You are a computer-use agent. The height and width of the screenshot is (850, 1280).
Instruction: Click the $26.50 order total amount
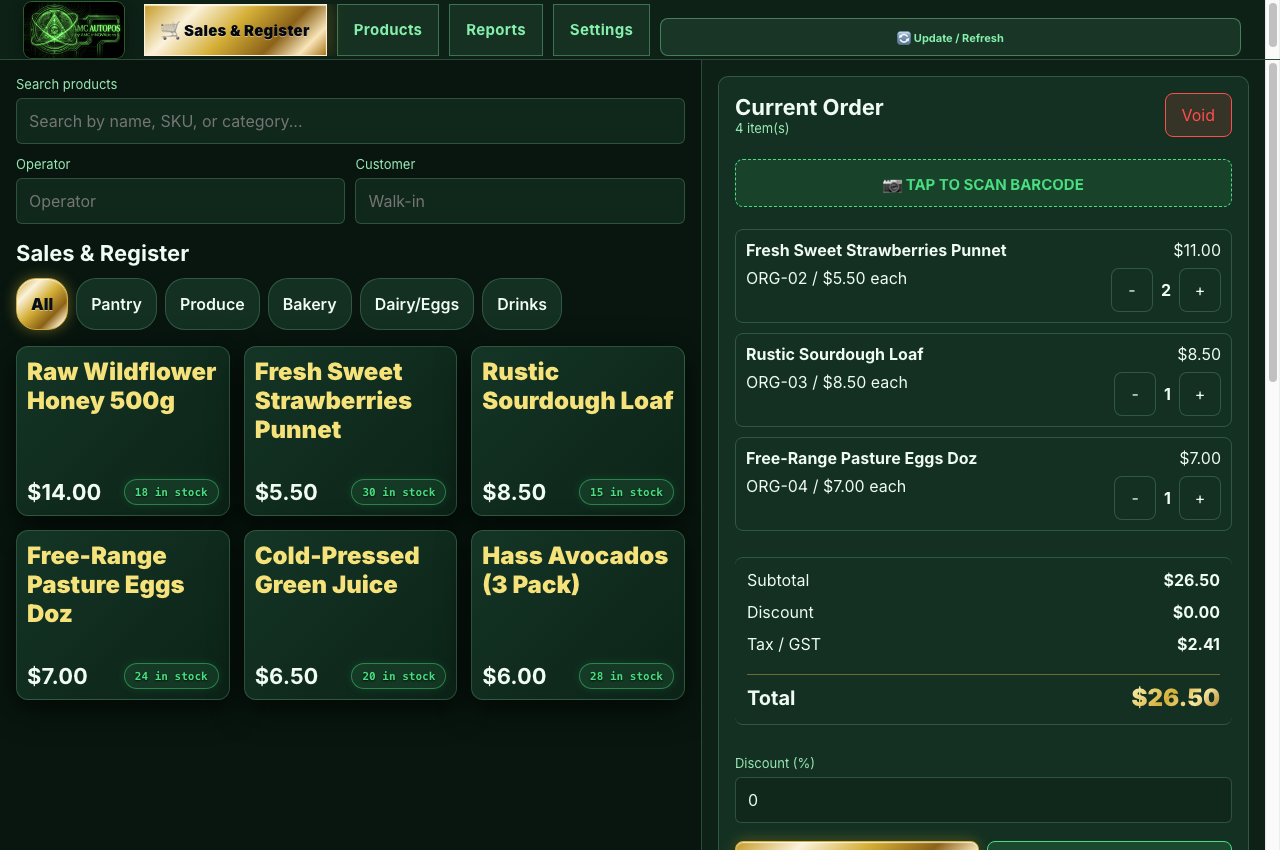(x=1175, y=698)
